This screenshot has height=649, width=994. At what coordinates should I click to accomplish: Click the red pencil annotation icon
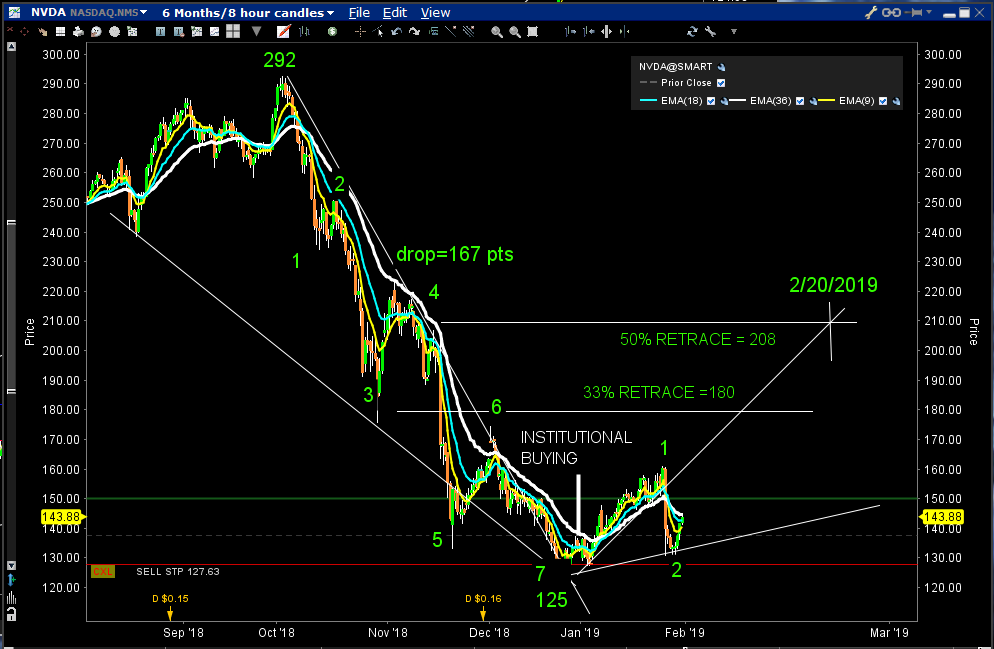pyautogui.click(x=283, y=31)
